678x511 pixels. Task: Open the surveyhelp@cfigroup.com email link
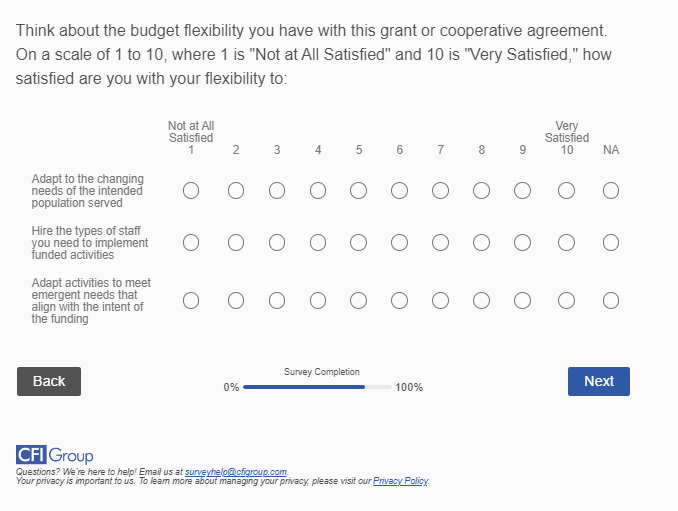236,471
